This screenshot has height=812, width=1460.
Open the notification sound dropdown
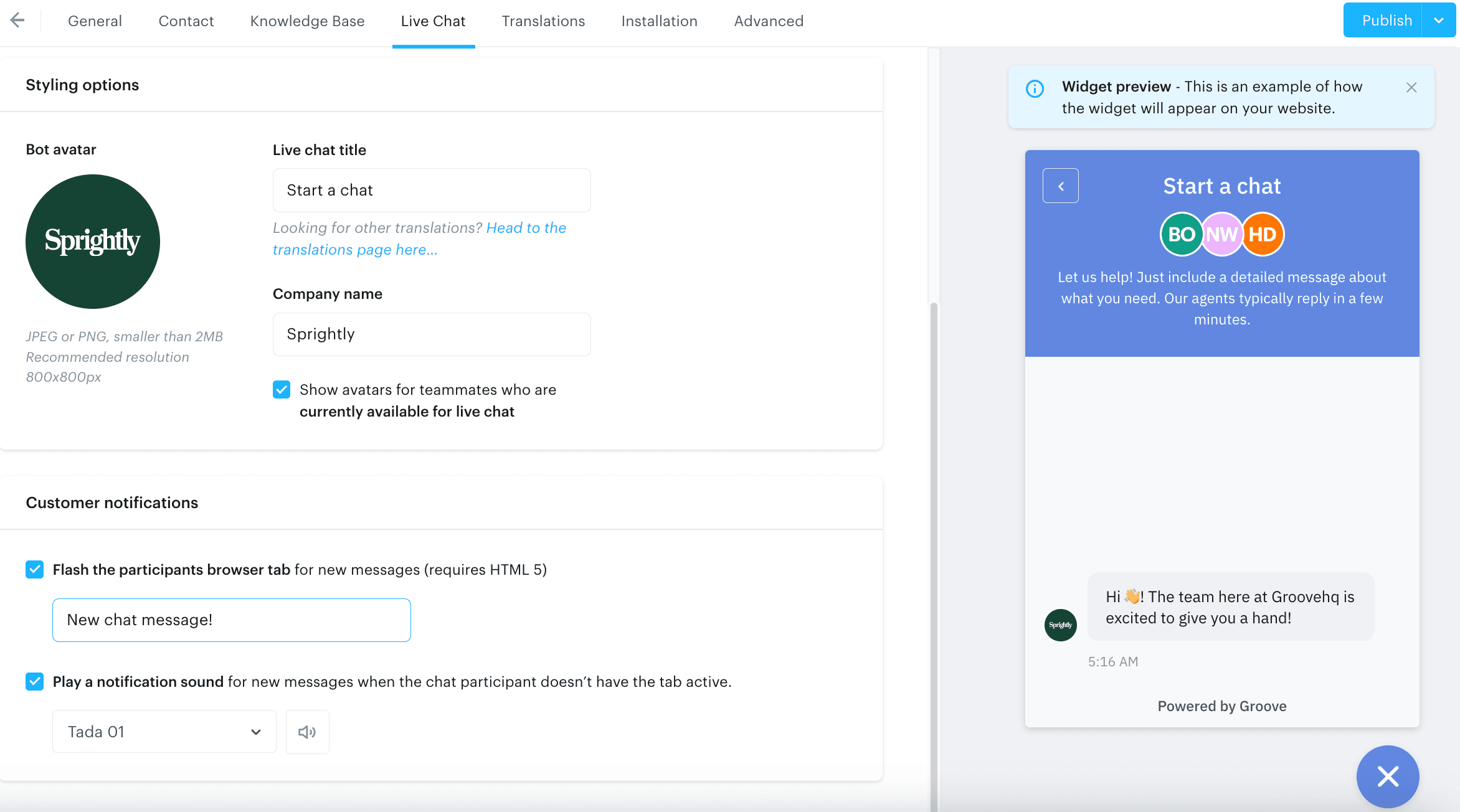(x=164, y=731)
